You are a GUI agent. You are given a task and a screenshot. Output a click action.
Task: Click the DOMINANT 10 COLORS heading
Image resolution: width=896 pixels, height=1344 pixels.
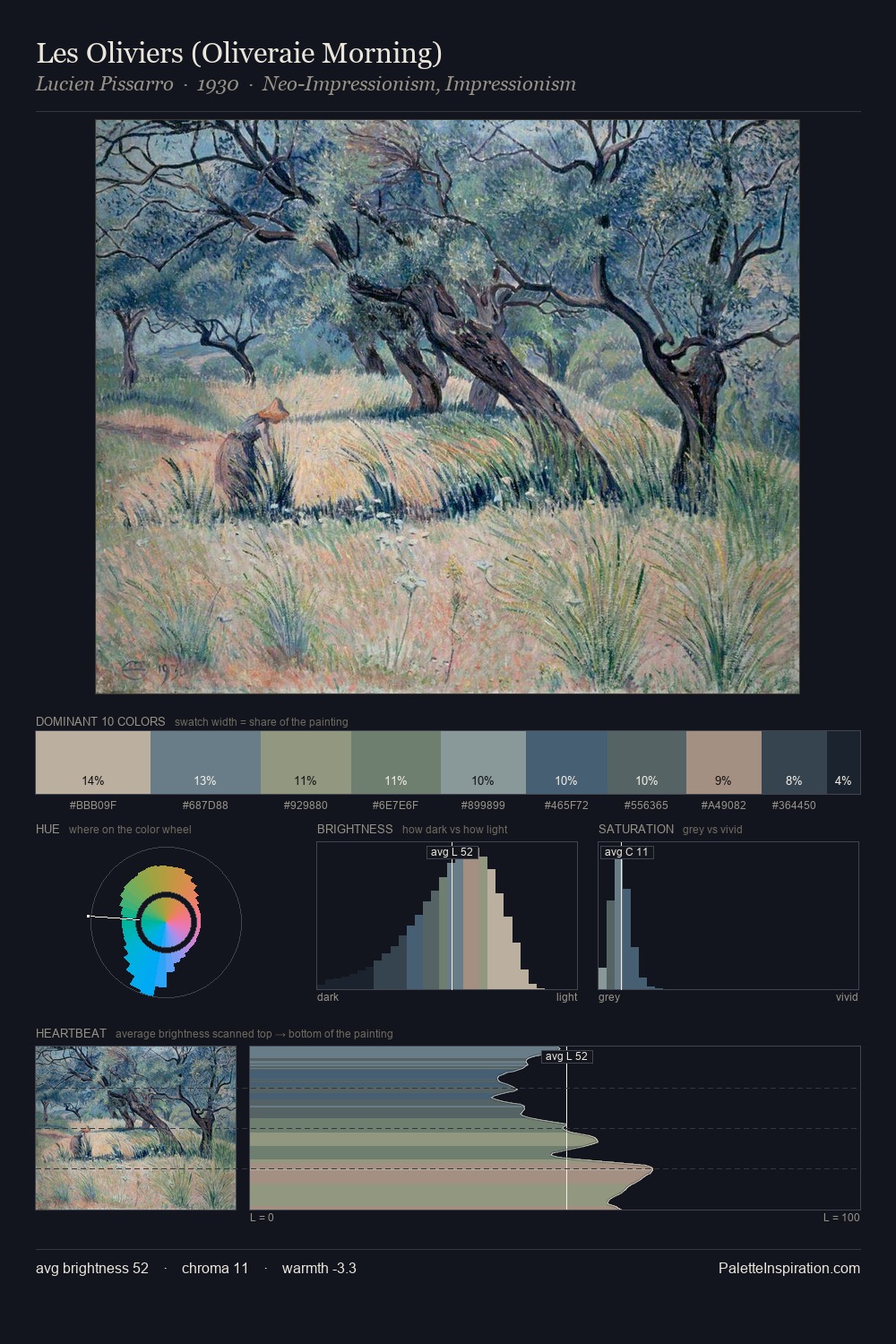tap(100, 721)
